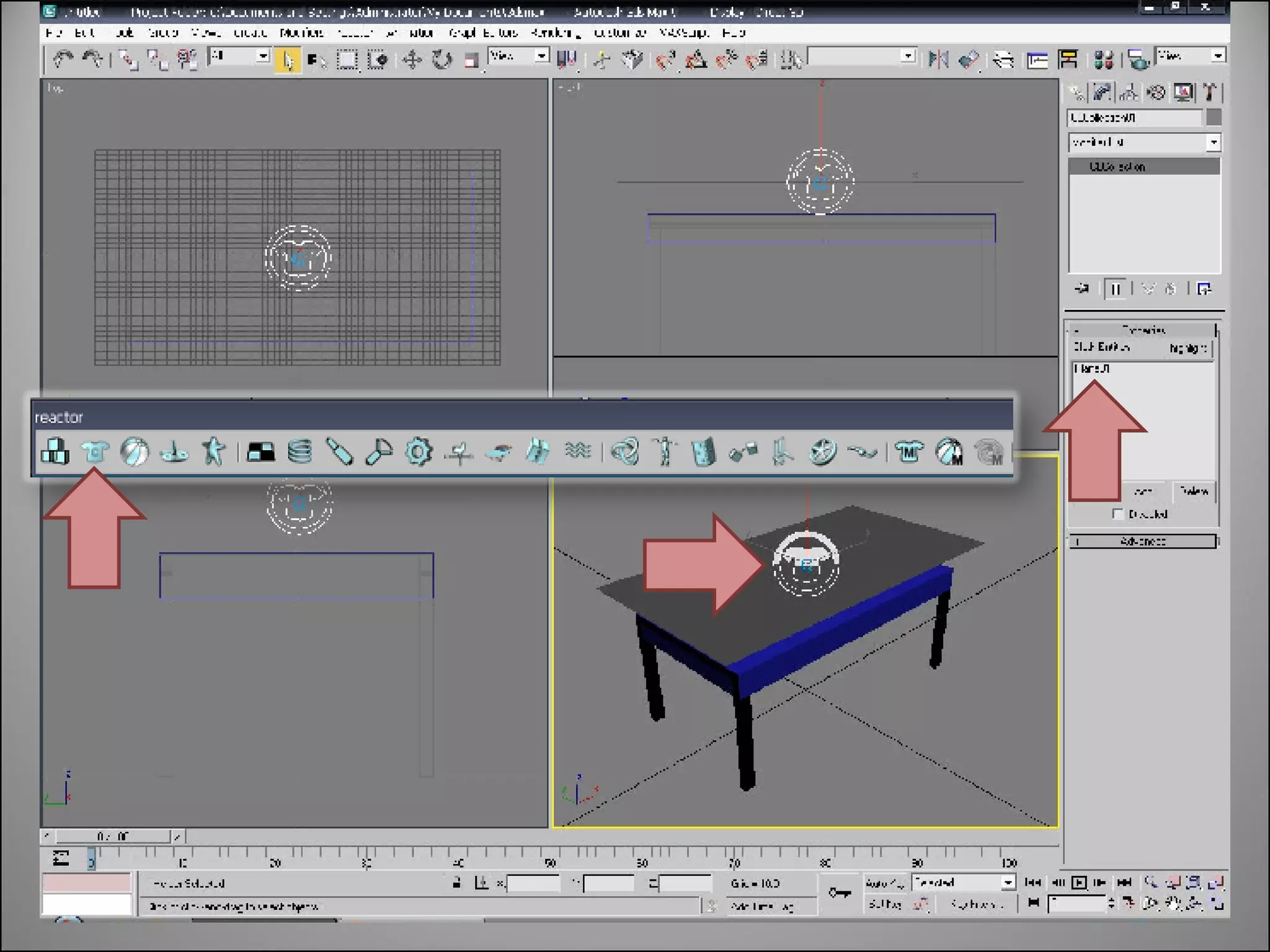
Task: Toggle Spinner Snap in main toolbar
Action: 757,59
